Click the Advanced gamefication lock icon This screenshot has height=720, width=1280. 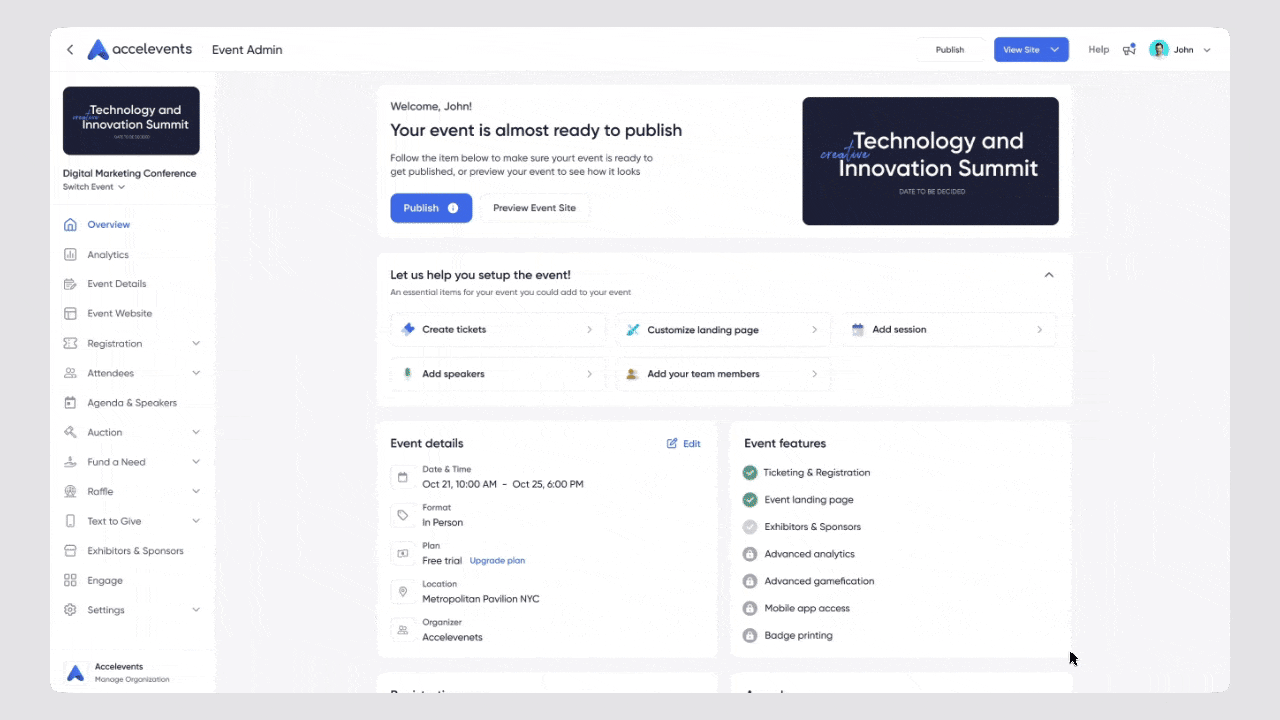tap(750, 581)
